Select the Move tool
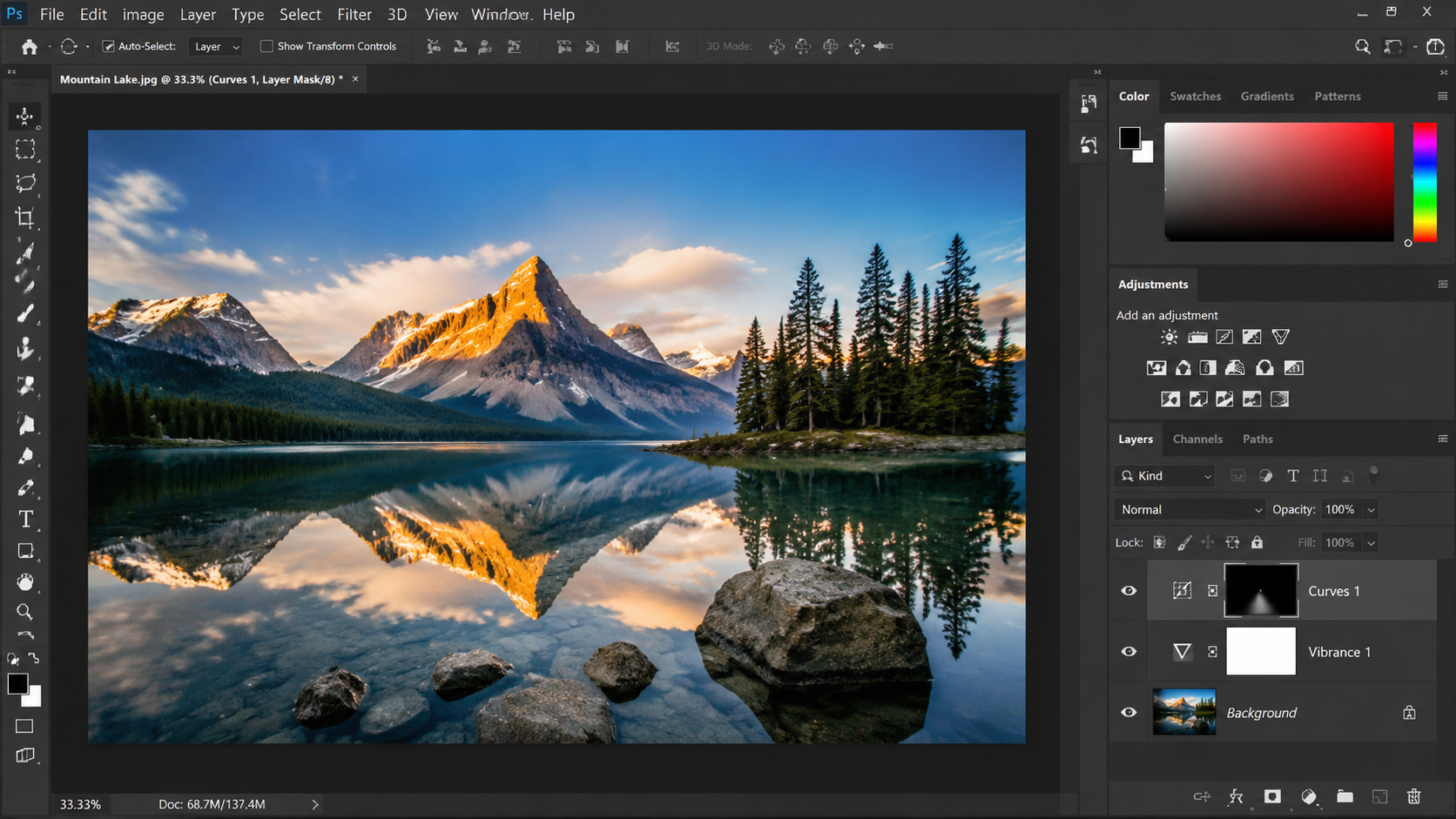Screen dimensions: 1456x819 click(x=24, y=116)
